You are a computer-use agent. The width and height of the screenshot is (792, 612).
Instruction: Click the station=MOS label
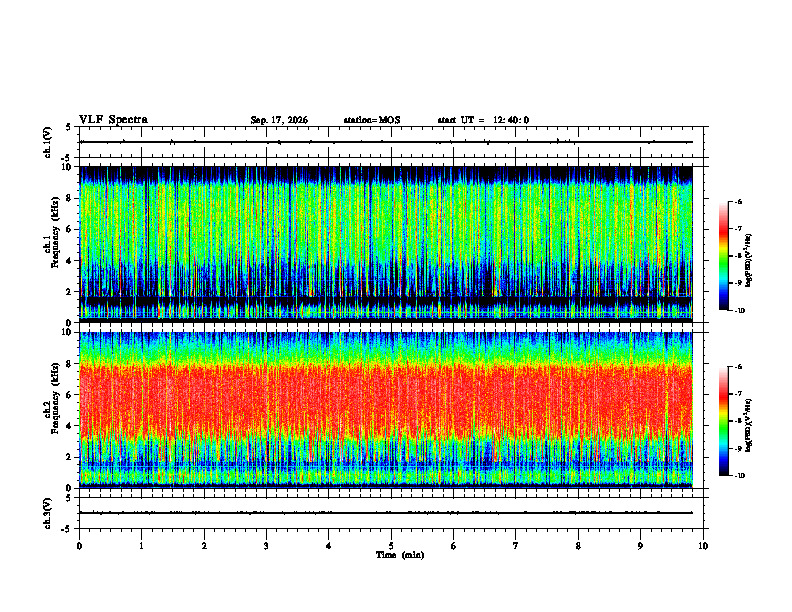tap(372, 120)
